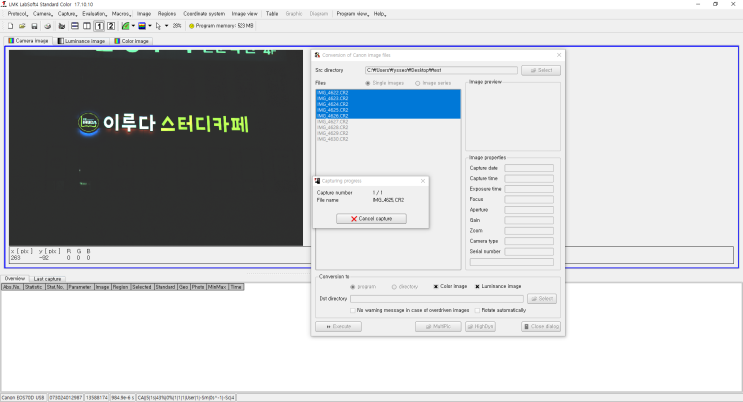This screenshot has height=402, width=743.
Task: Open the Help menu
Action: pos(380,14)
